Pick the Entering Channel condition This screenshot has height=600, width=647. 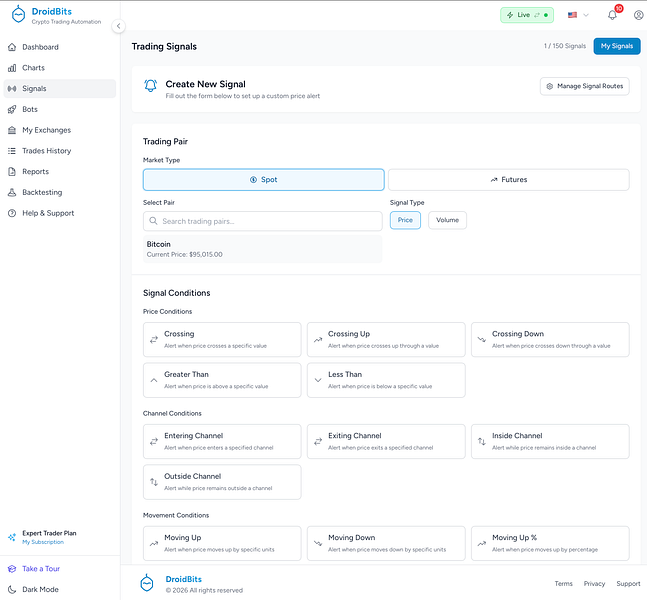point(222,442)
